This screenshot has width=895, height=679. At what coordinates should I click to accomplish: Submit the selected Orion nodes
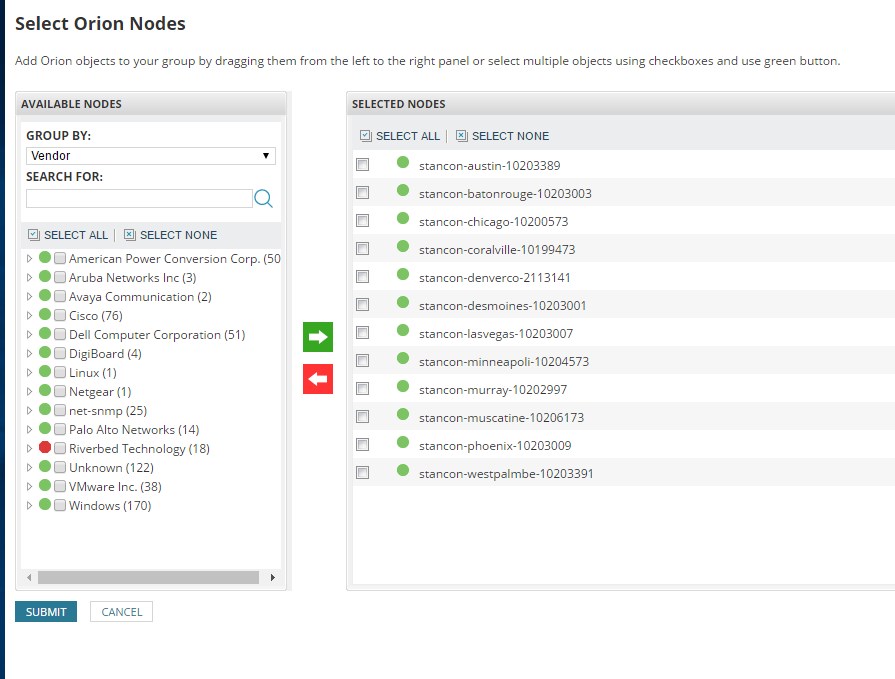[46, 612]
